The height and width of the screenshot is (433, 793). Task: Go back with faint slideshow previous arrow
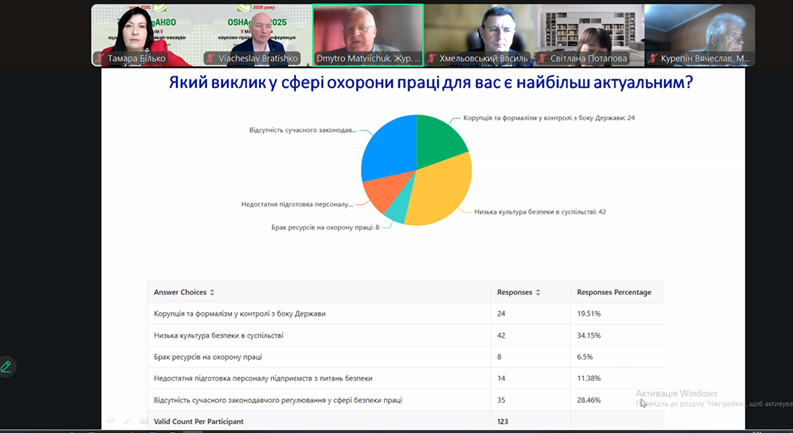[x=110, y=420]
